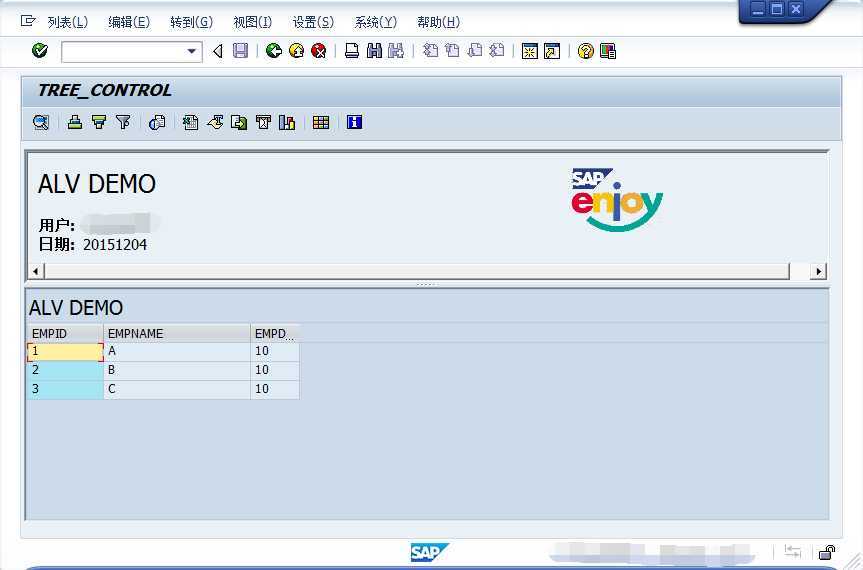Select value 10 in row A
Image resolution: width=863 pixels, height=570 pixels.
(275, 351)
